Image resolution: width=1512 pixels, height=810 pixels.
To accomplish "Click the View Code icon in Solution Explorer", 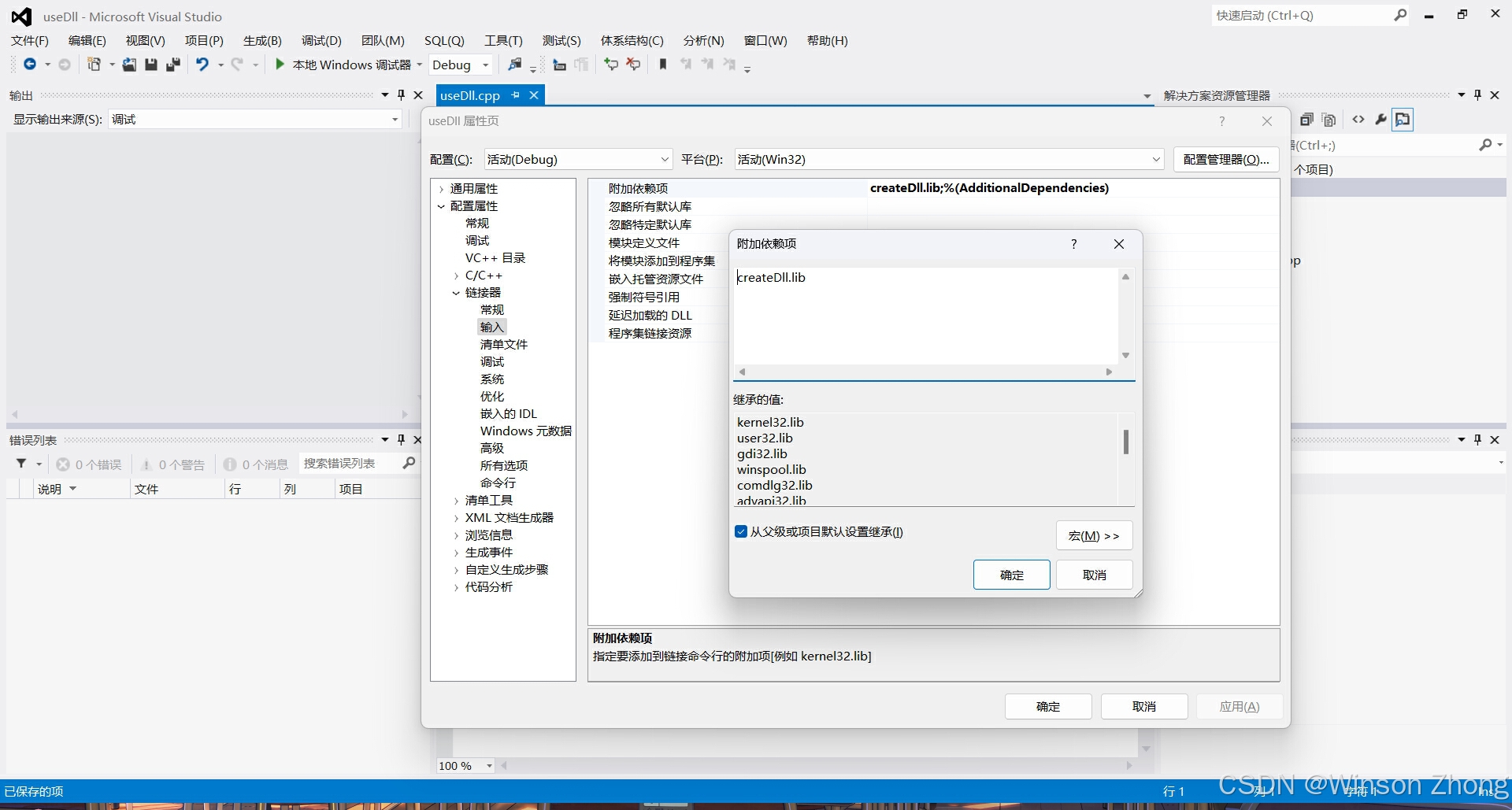I will (x=1358, y=120).
